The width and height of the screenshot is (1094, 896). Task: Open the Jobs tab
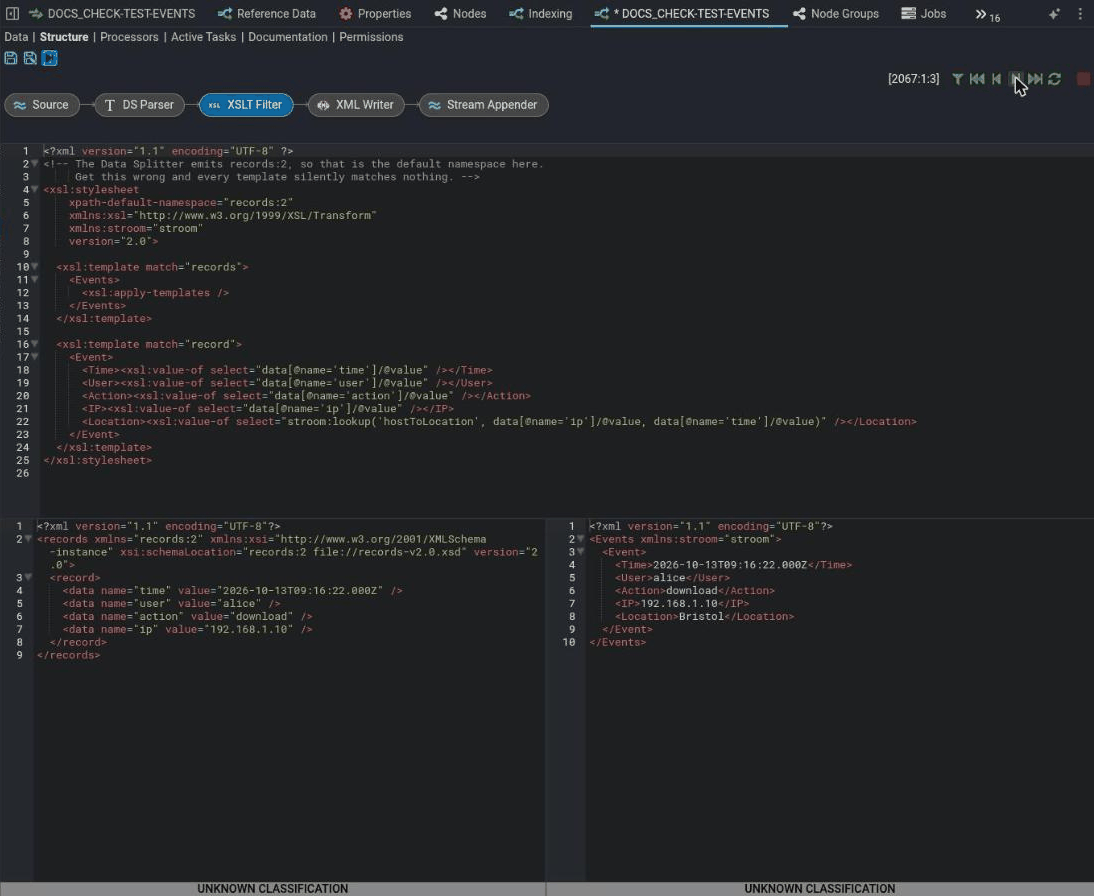[924, 13]
